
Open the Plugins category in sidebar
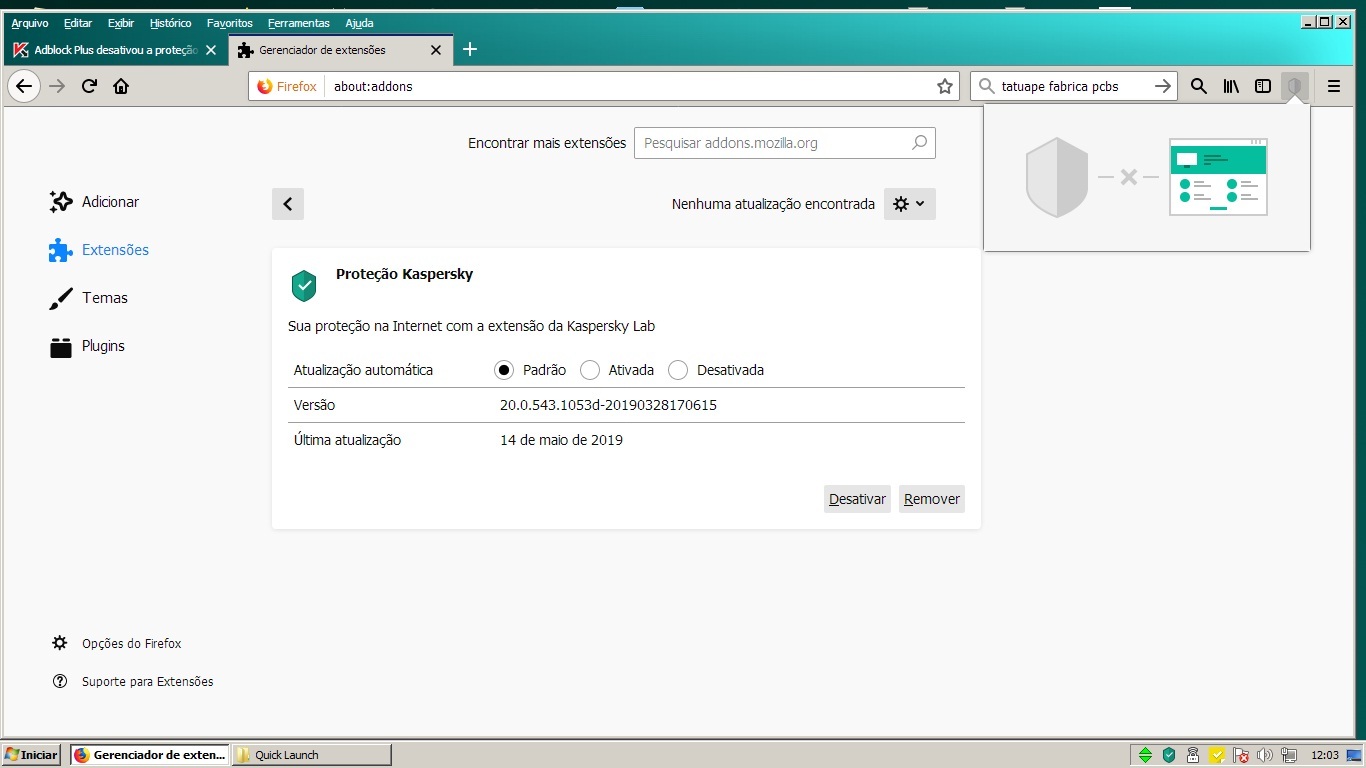pos(88,346)
